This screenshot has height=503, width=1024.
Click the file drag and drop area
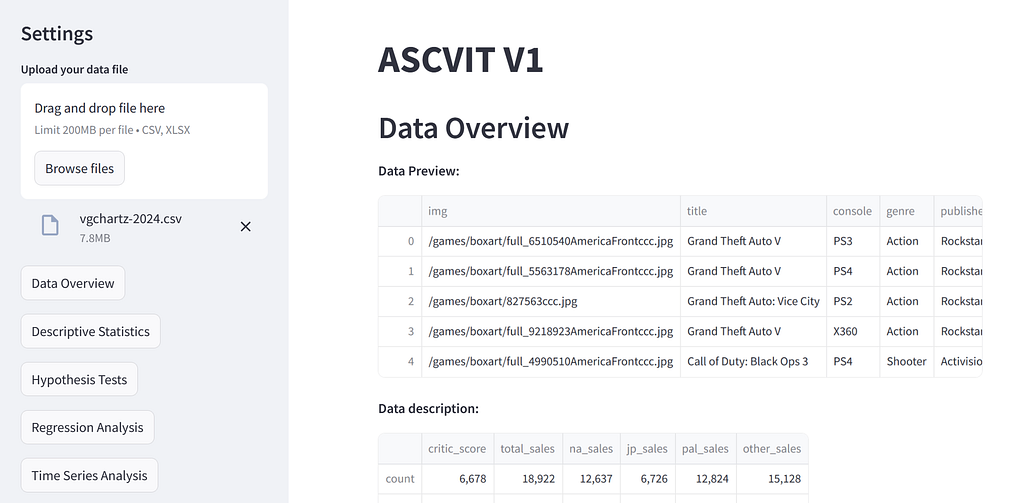tap(144, 141)
